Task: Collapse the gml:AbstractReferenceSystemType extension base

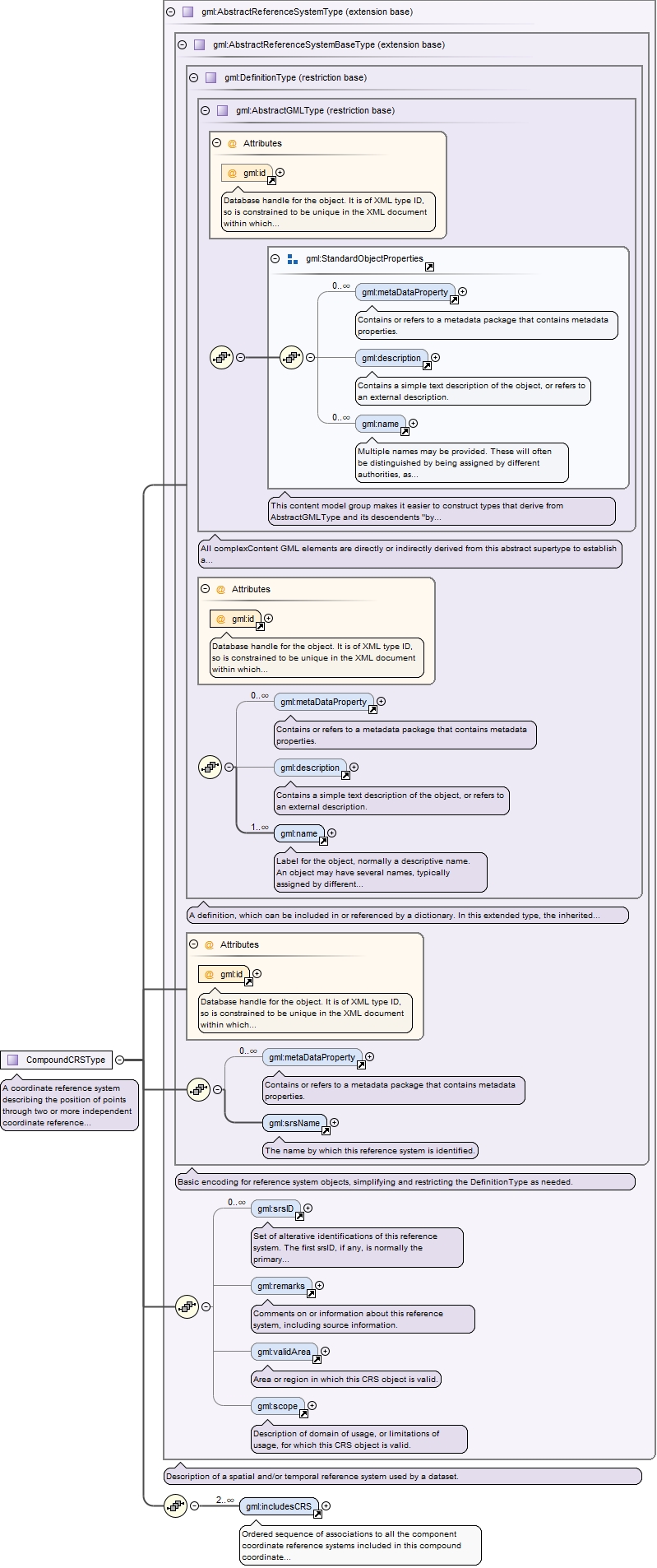Action: 170,12
